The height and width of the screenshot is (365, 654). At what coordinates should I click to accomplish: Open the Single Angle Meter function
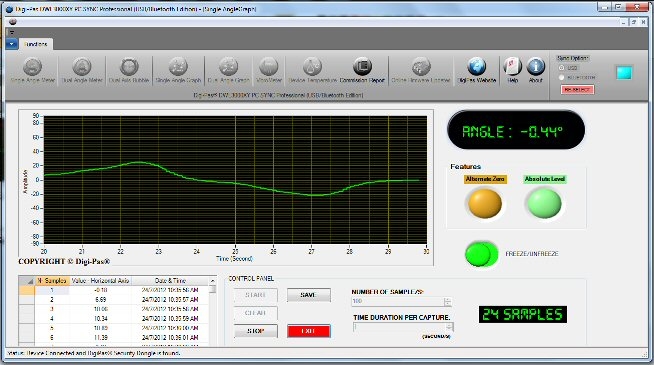point(33,70)
